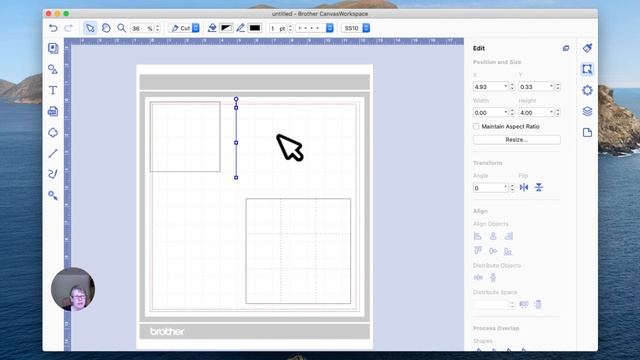Align objects to top edge

coord(478,251)
